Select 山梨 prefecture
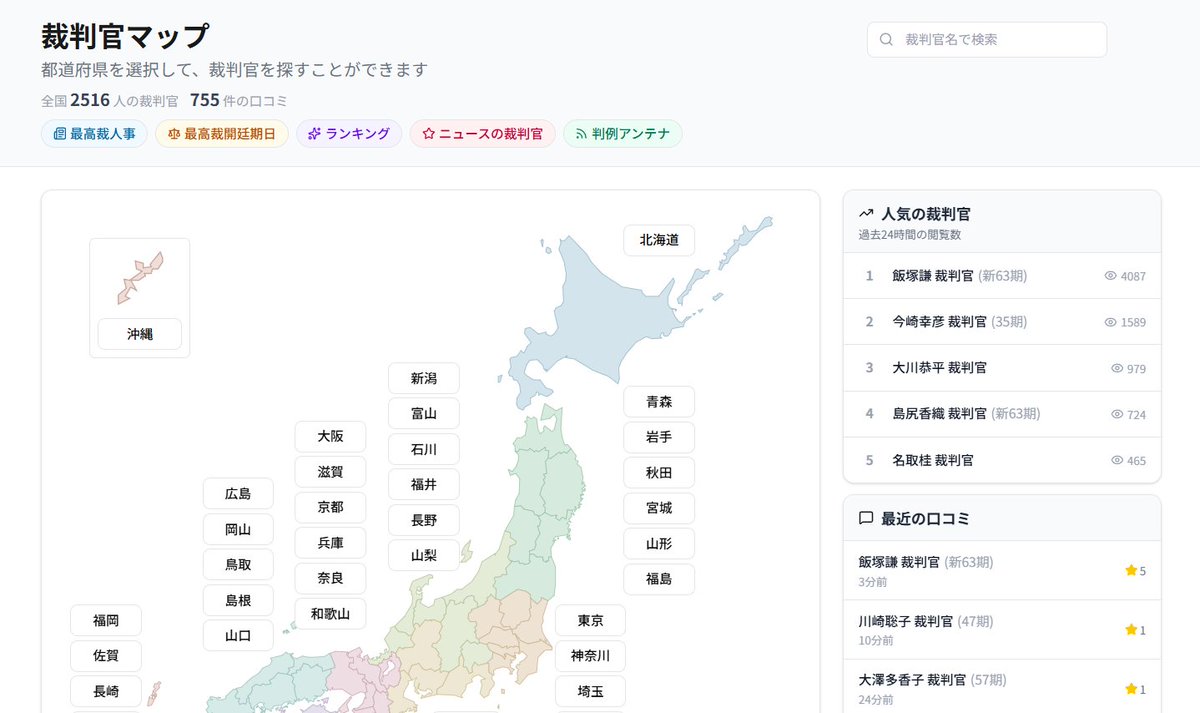 (x=424, y=556)
